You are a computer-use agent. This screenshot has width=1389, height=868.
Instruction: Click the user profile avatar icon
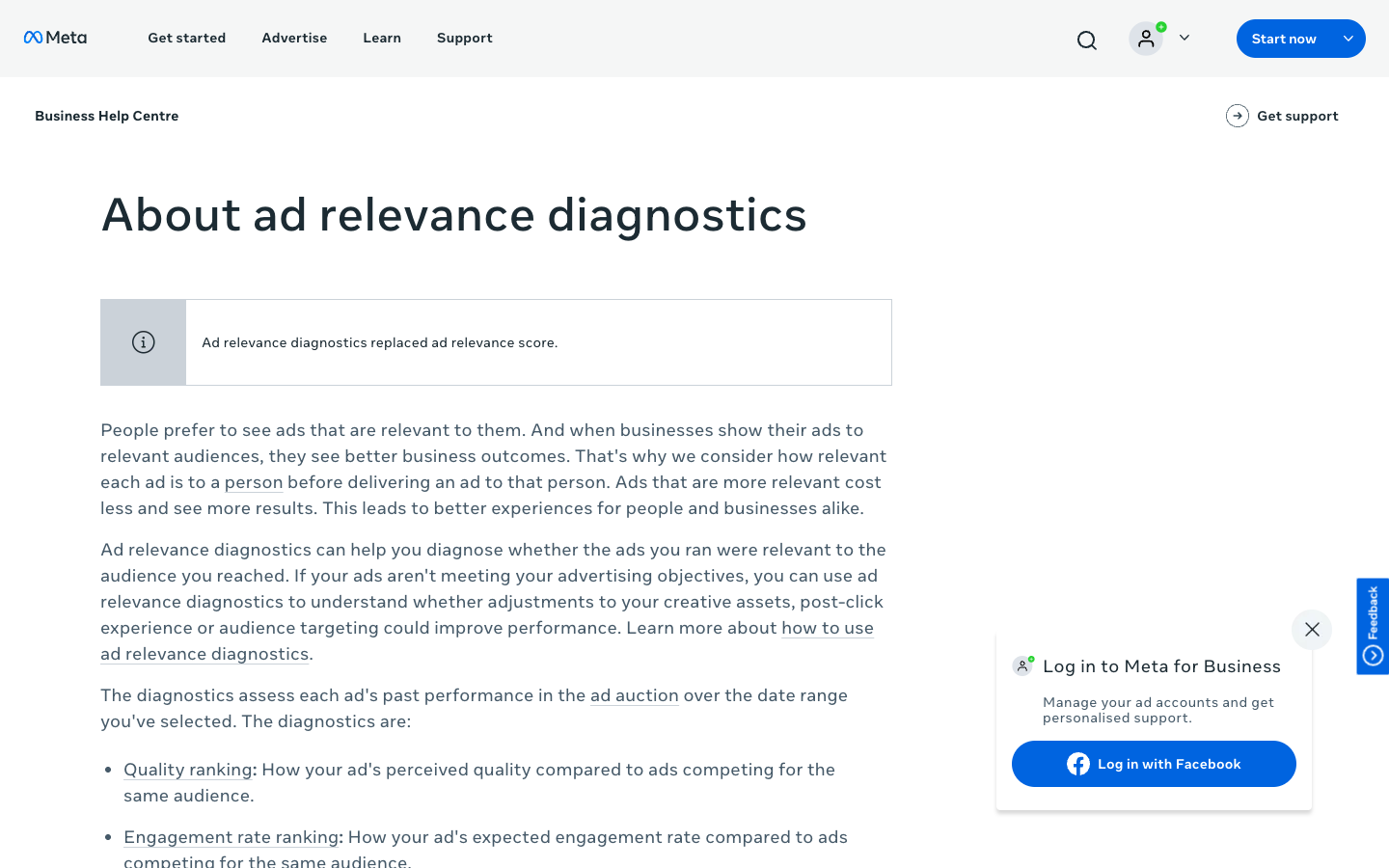pyautogui.click(x=1146, y=39)
